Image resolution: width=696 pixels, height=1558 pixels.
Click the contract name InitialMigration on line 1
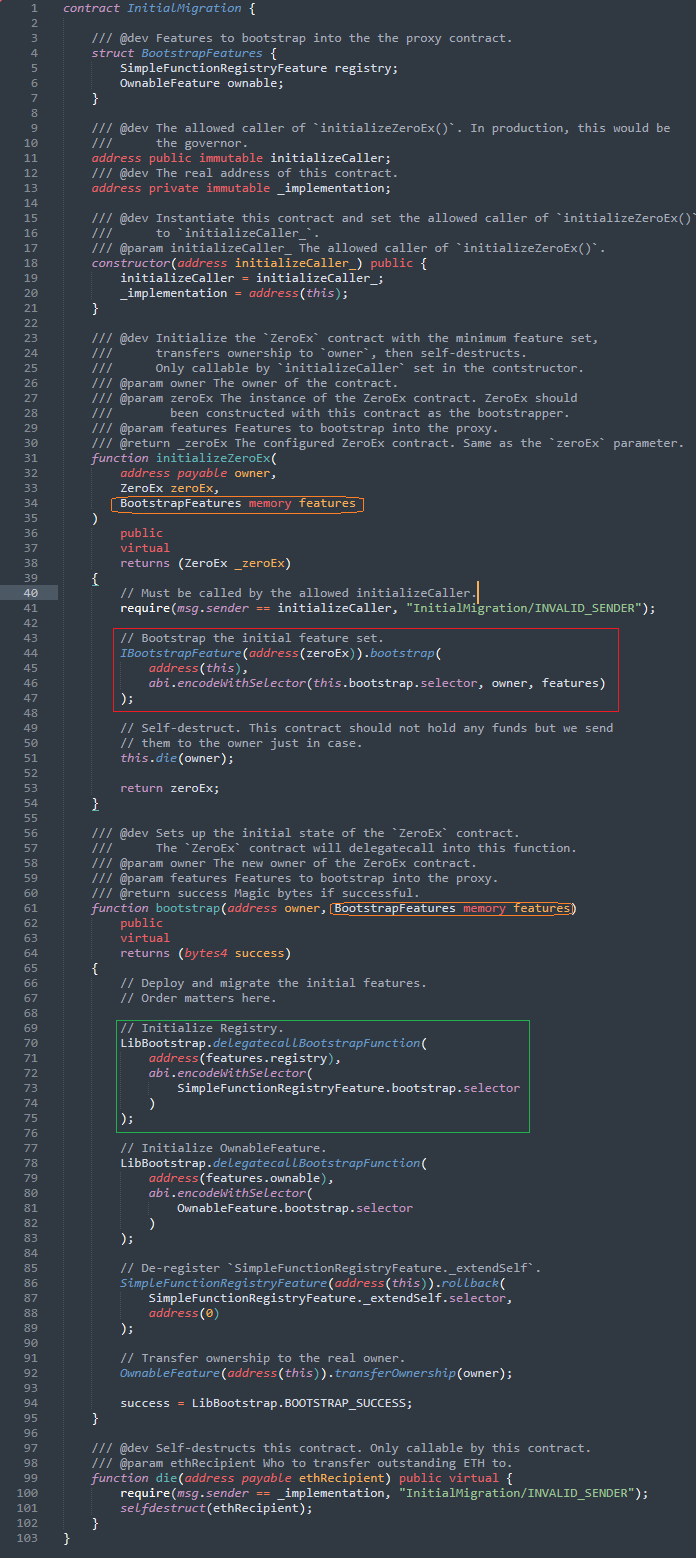pyautogui.click(x=184, y=8)
